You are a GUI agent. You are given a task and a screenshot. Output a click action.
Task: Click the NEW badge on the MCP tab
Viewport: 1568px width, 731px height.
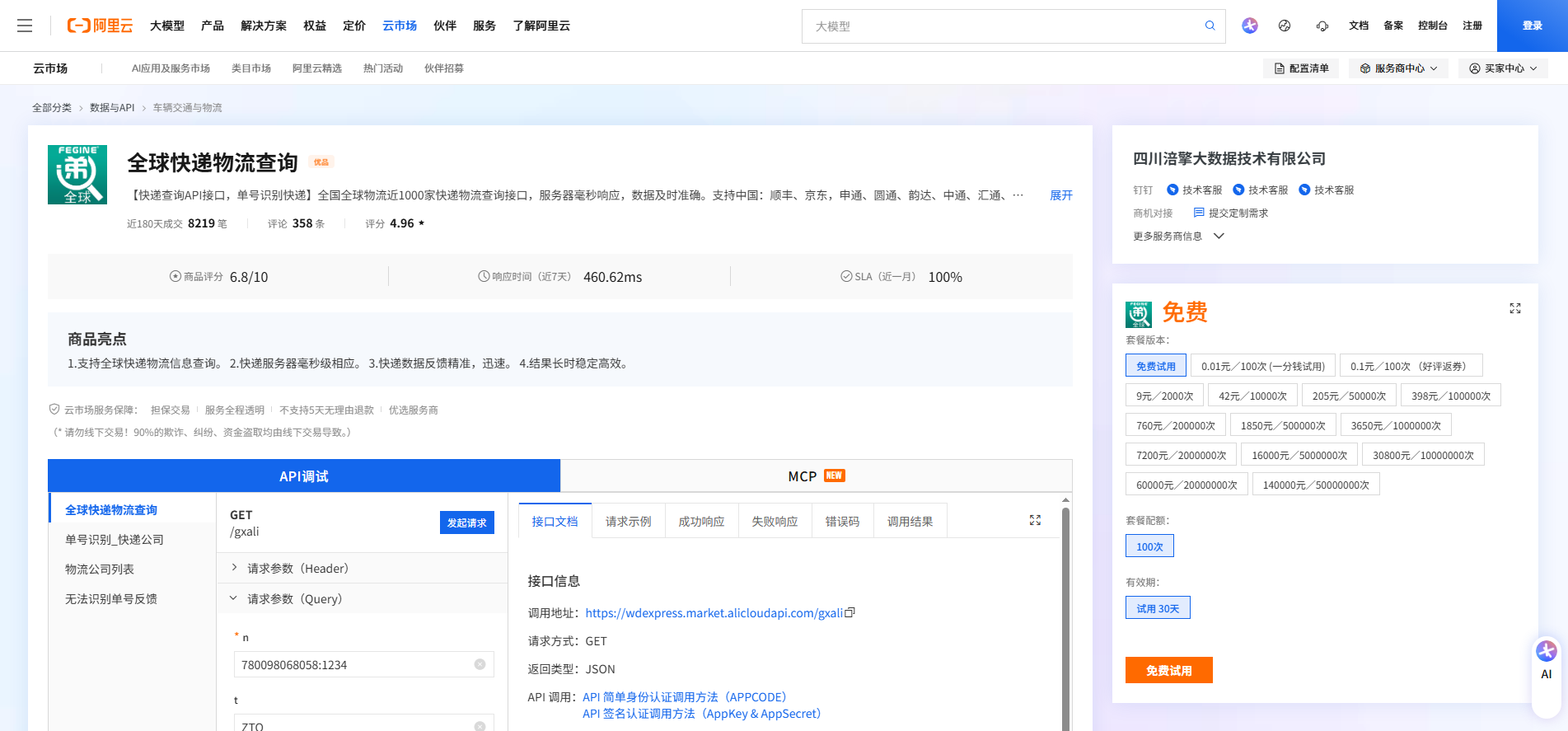click(835, 476)
